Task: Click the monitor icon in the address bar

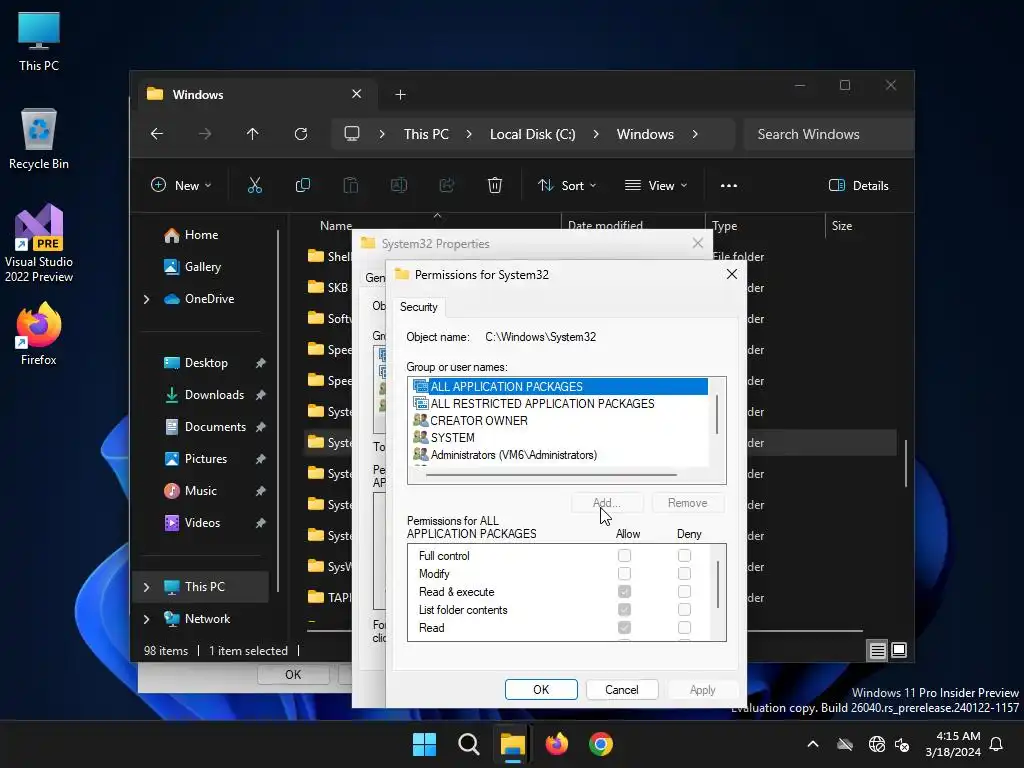Action: click(352, 134)
